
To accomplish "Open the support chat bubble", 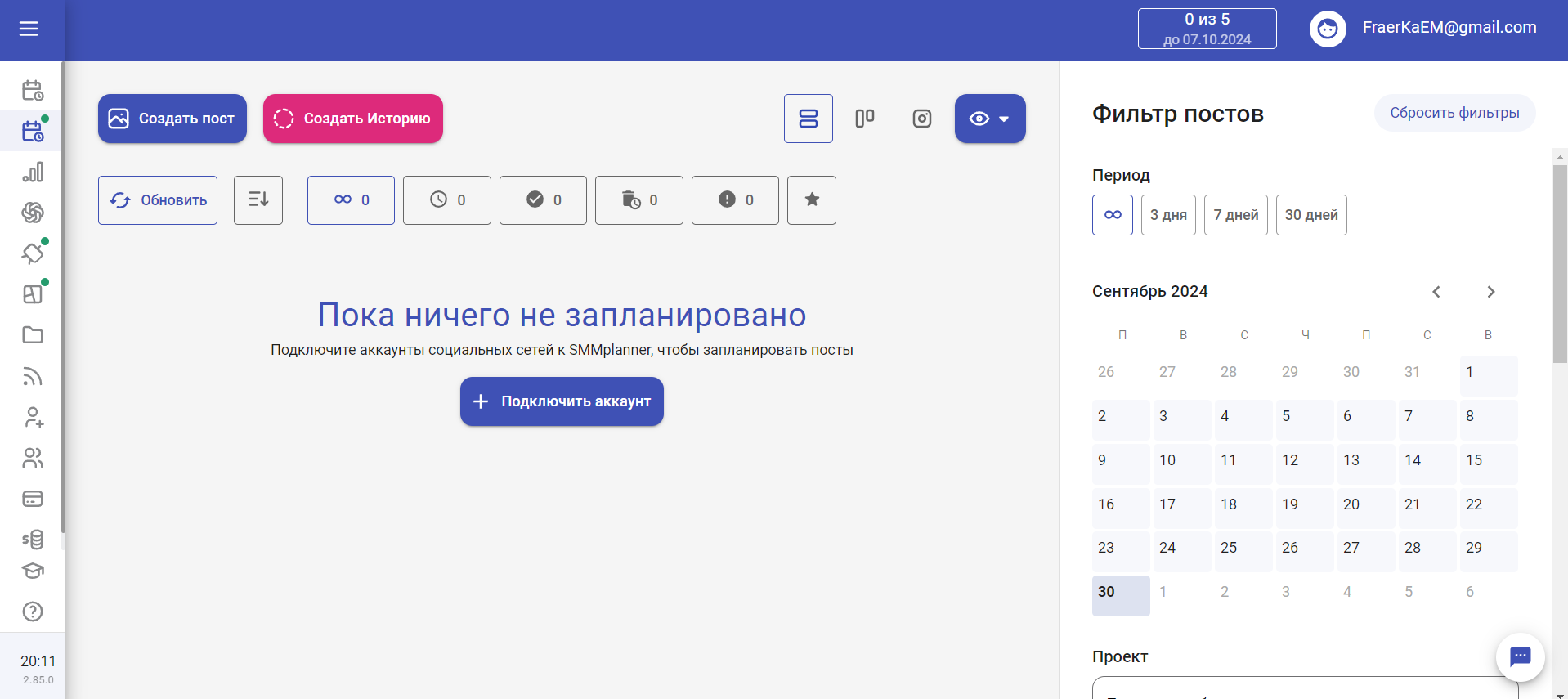I will point(1521,656).
